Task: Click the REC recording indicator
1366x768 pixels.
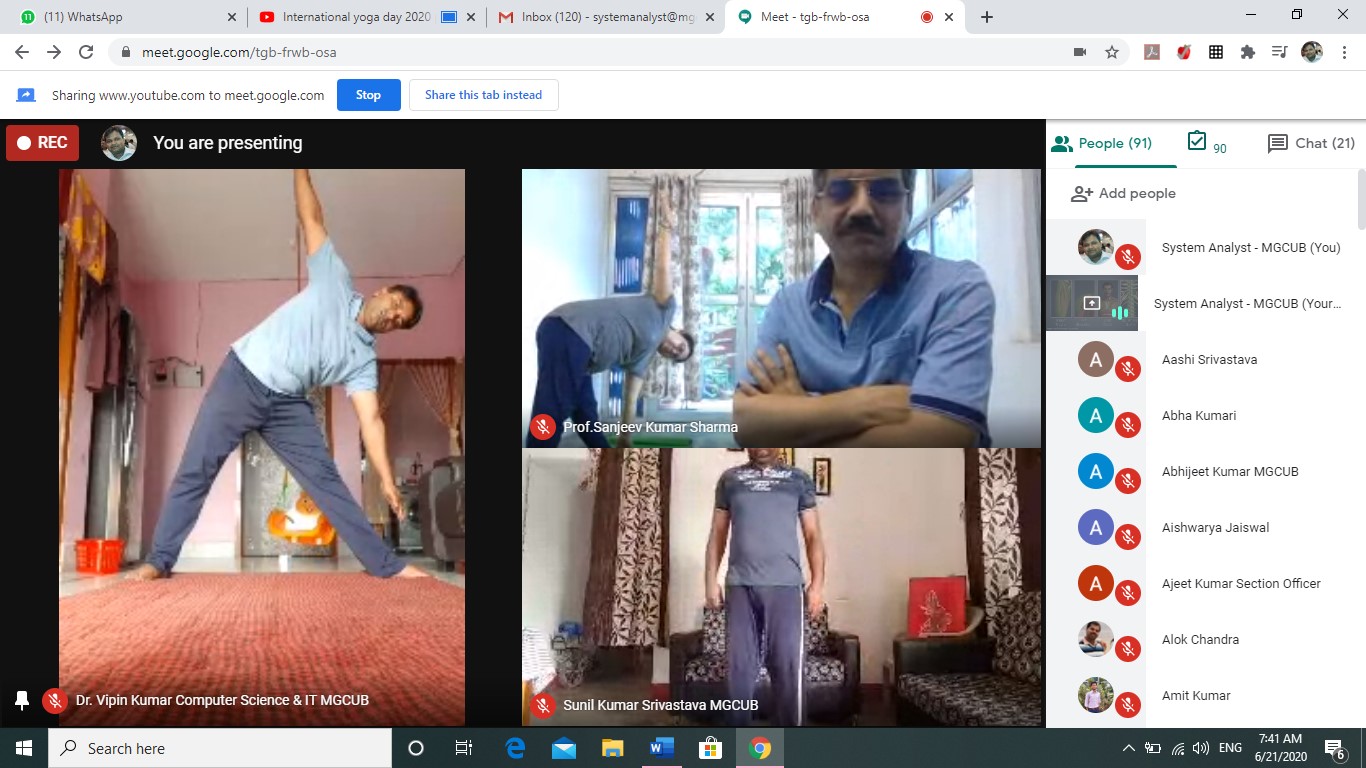Action: [x=42, y=143]
